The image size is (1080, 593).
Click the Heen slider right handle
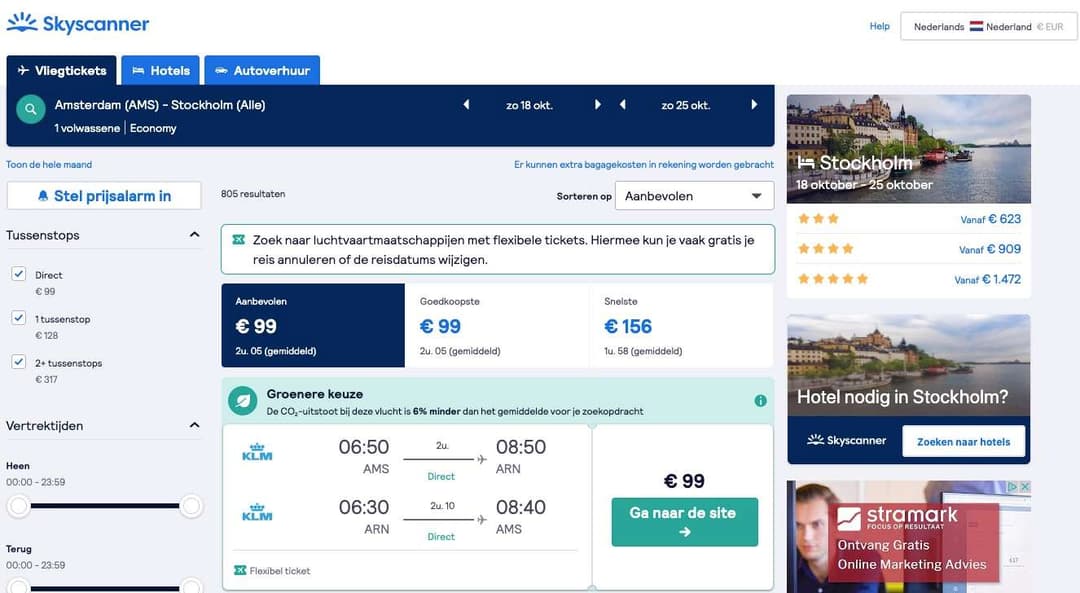(191, 506)
